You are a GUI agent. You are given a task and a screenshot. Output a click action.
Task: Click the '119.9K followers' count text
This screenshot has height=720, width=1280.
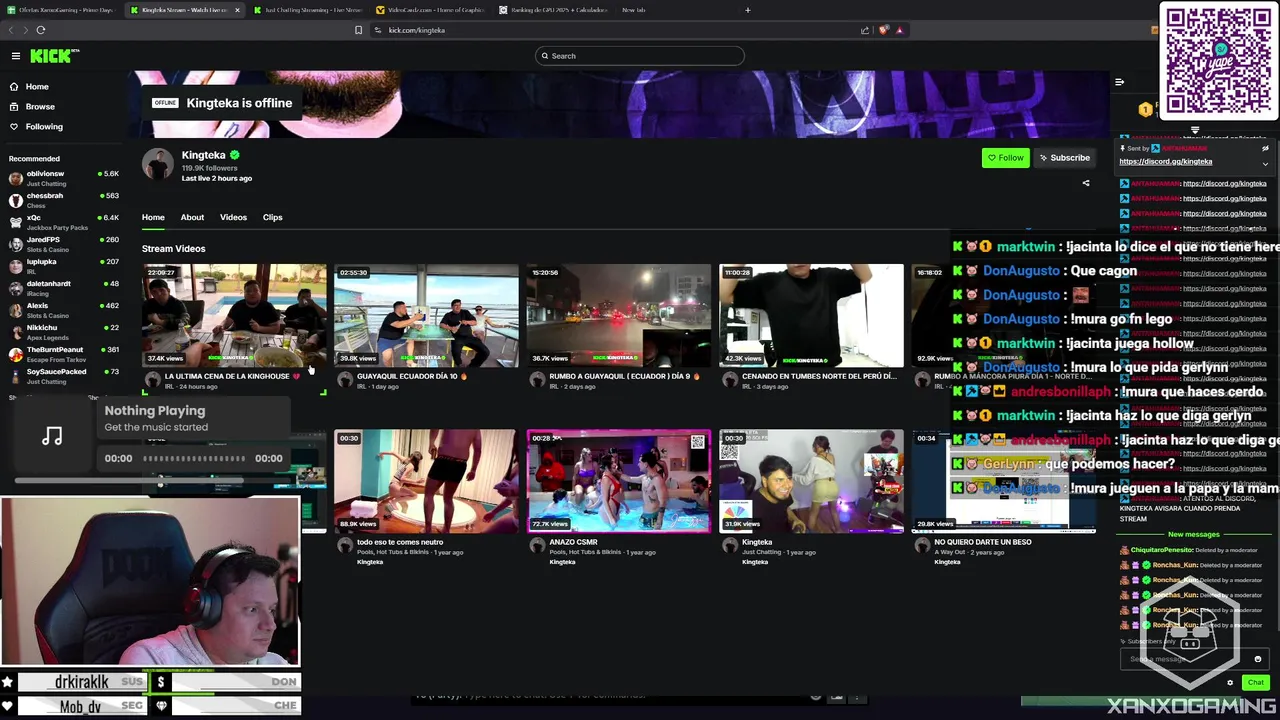(209, 168)
